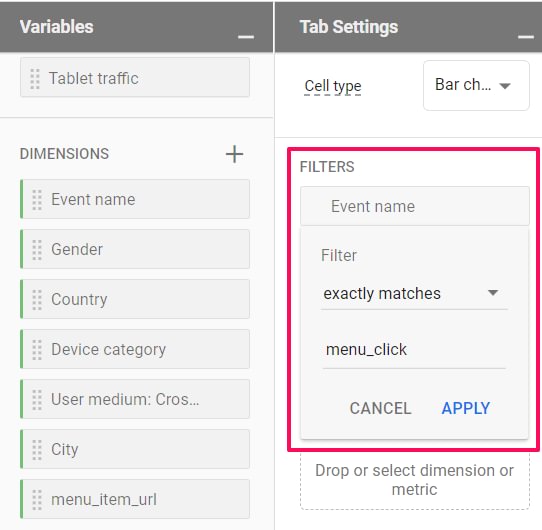Minimize the Variables panel
542x530 pixels.
246,37
